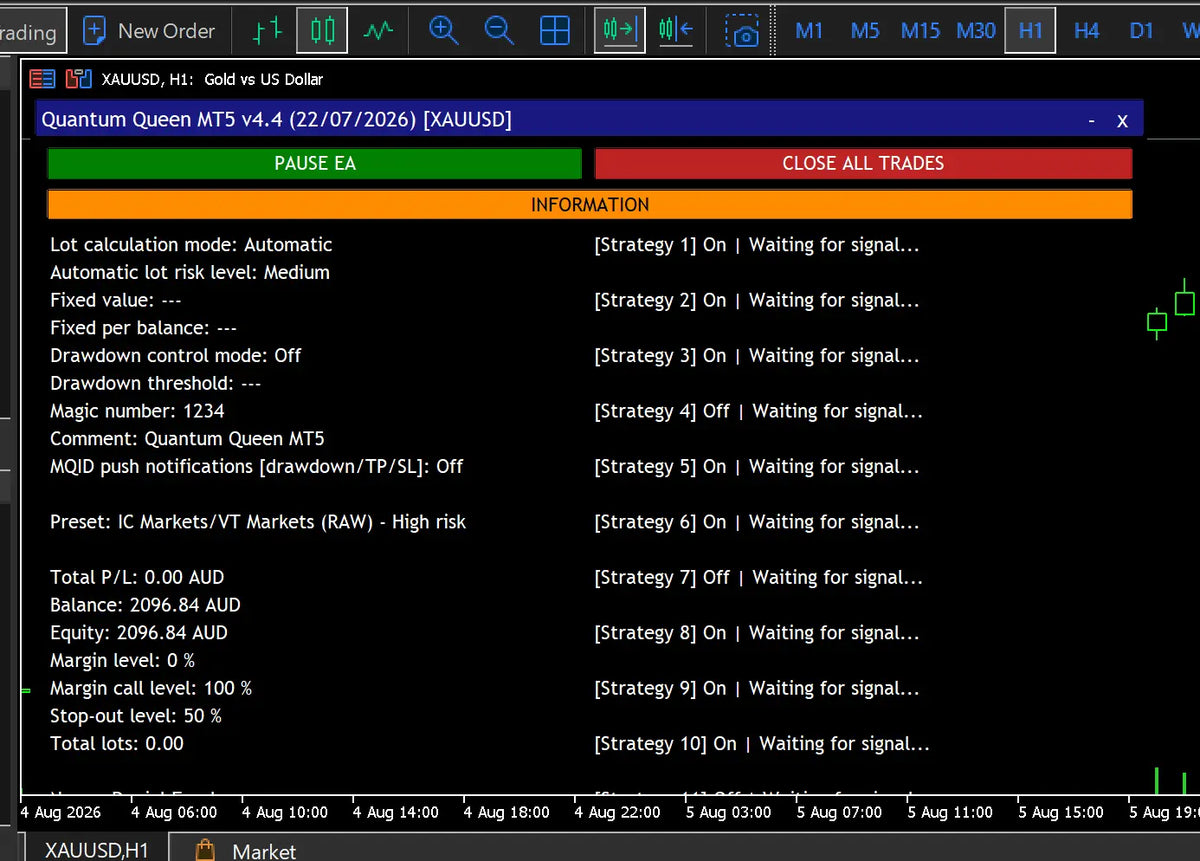Click 'Margin level: 0 %' text

(122, 660)
